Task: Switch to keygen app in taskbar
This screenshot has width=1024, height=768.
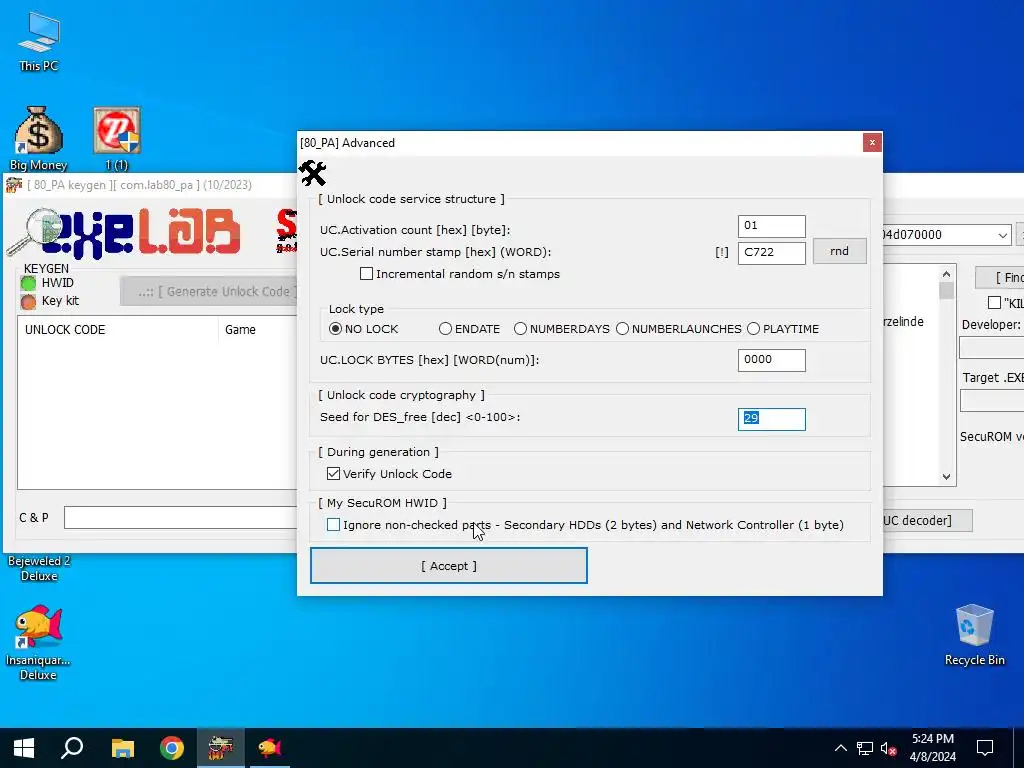Action: point(221,748)
